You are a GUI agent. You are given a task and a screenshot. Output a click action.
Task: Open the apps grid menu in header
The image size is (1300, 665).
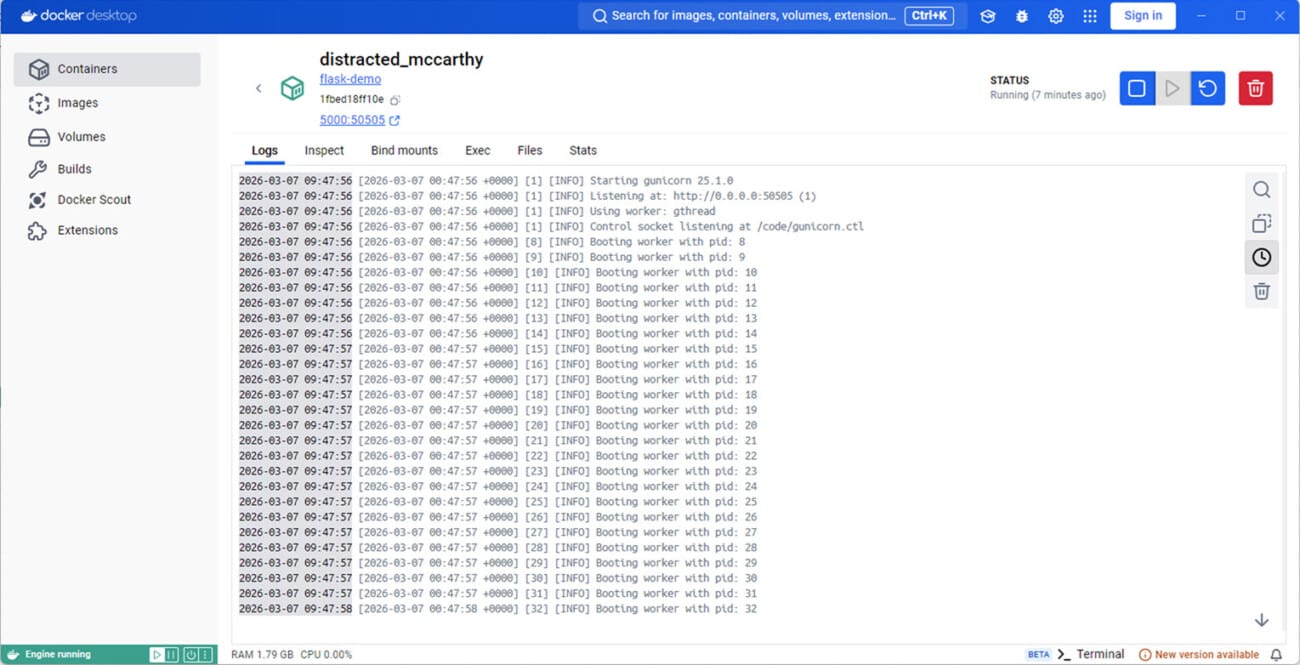[1089, 16]
